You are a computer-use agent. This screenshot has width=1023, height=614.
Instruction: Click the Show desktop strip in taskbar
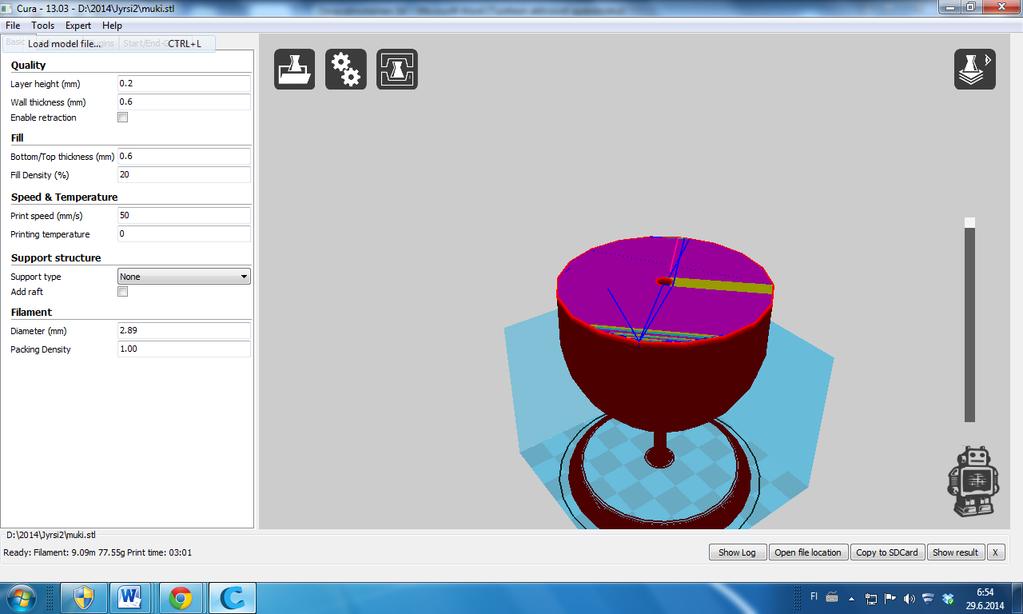pos(1018,598)
